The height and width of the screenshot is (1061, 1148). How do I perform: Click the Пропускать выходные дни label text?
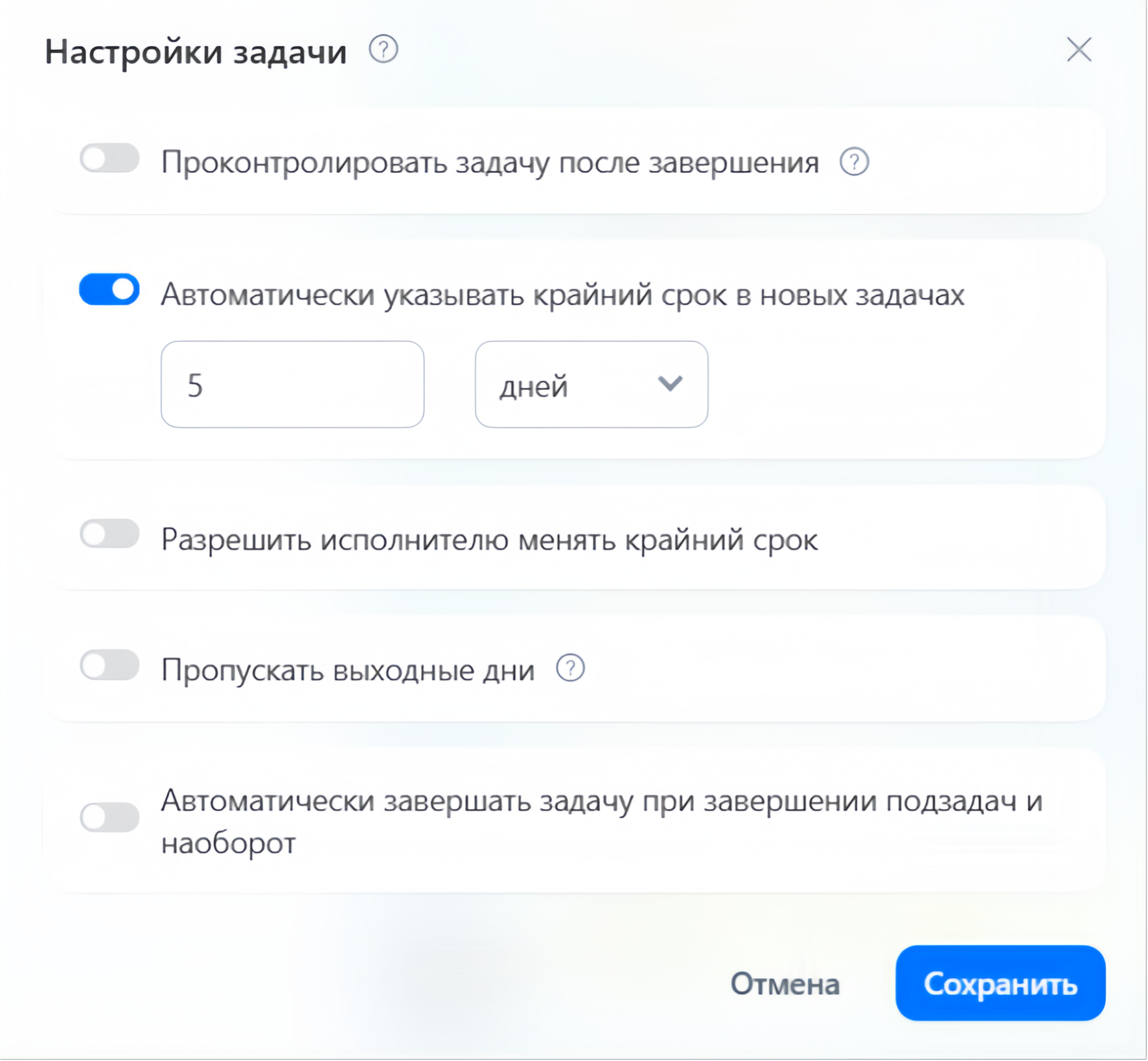pos(348,670)
